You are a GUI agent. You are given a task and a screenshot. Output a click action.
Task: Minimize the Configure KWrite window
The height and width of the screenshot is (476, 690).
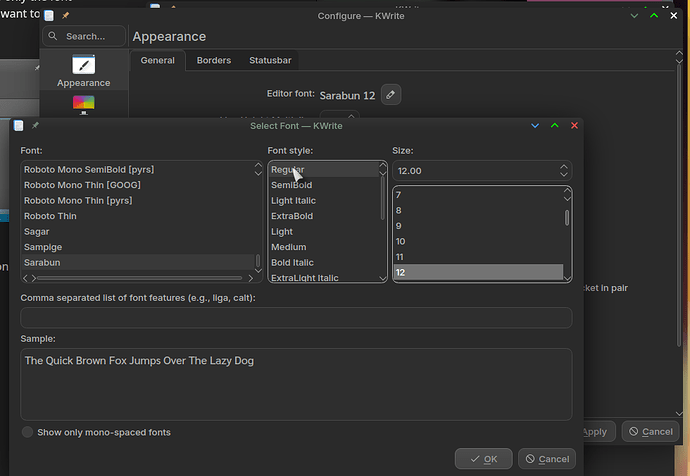tap(634, 16)
